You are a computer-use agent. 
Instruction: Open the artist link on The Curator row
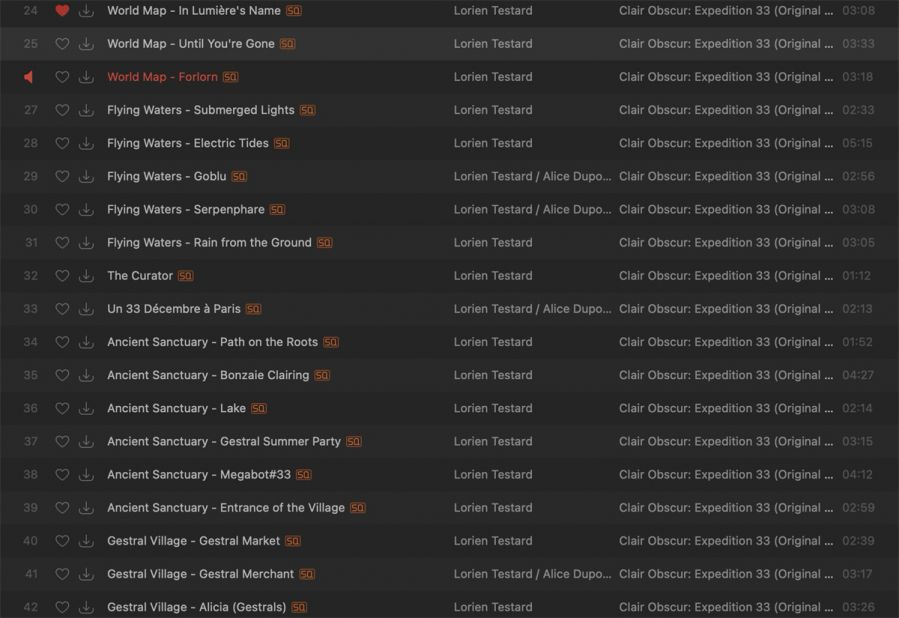tap(493, 276)
